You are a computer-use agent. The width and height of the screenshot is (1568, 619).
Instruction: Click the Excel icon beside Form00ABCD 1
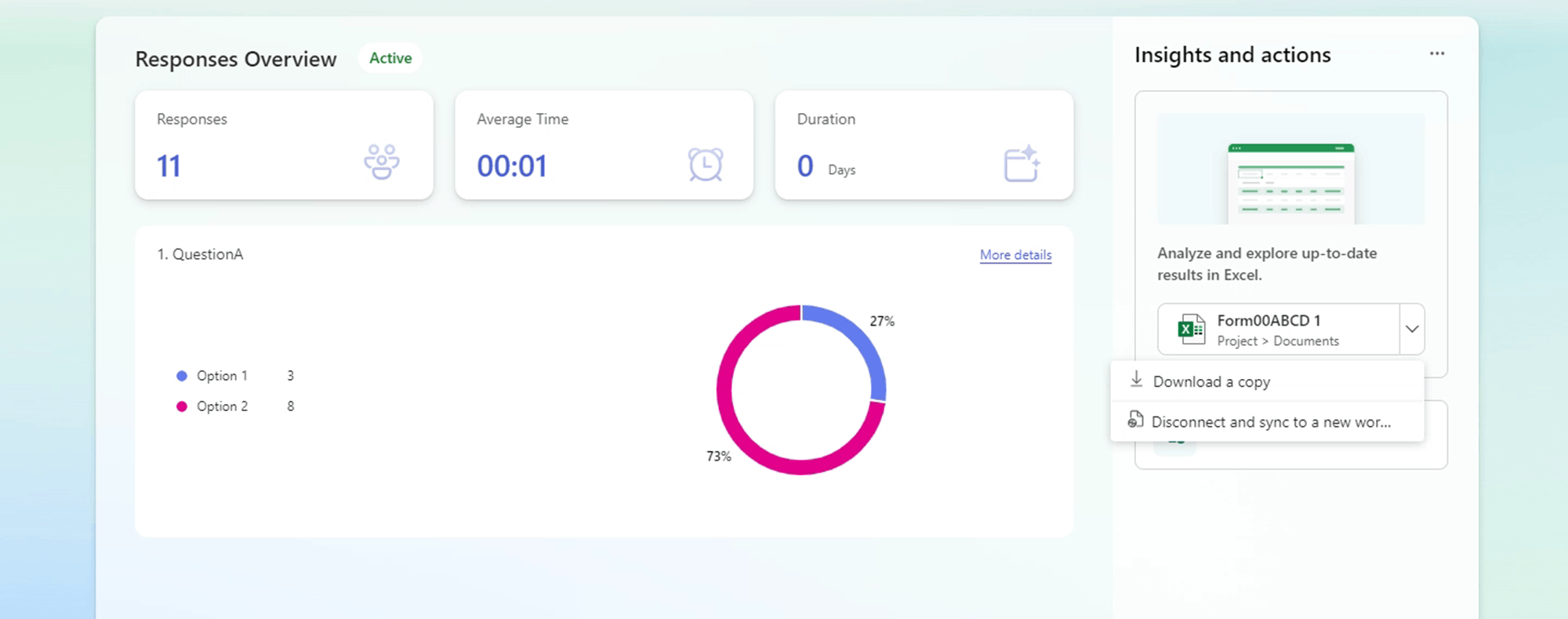tap(1192, 330)
